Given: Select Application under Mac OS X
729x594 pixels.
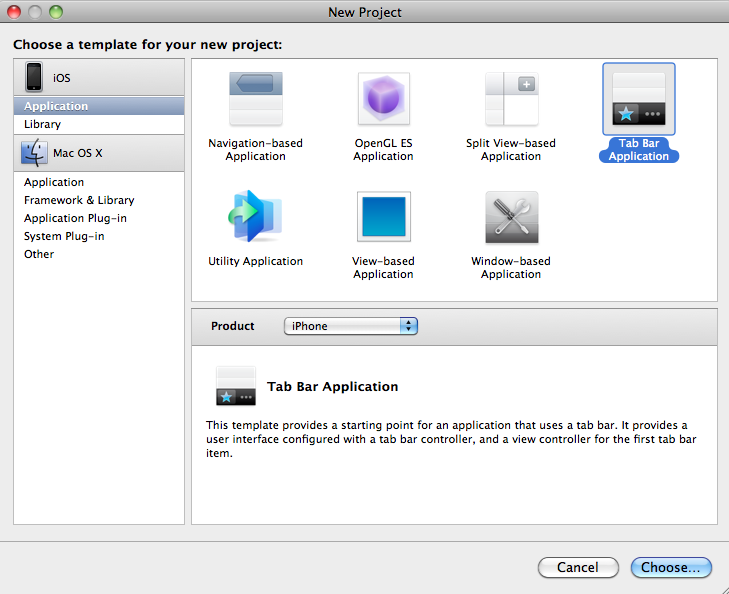Looking at the screenshot, I should tap(99, 182).
